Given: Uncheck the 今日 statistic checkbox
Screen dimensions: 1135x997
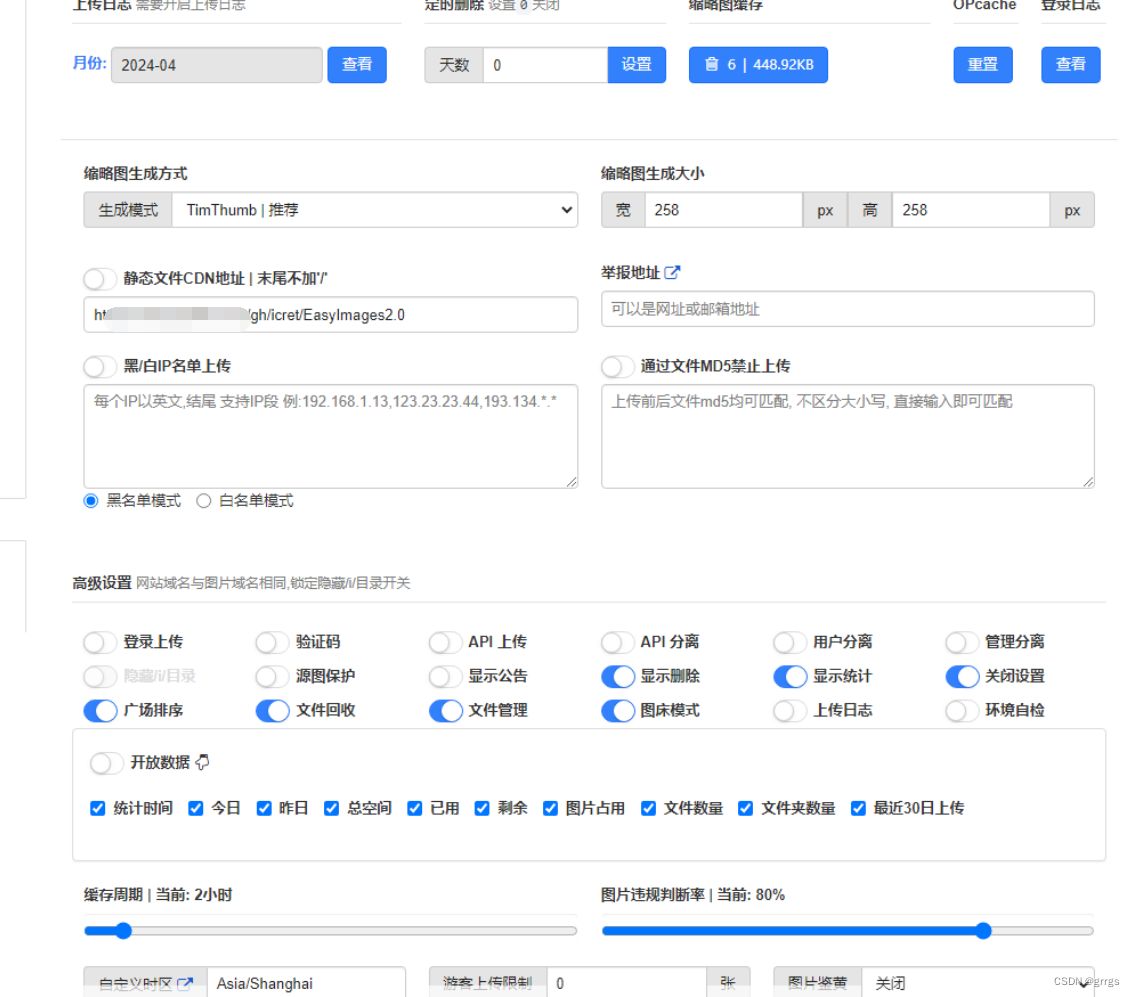Looking at the screenshot, I should [x=195, y=808].
